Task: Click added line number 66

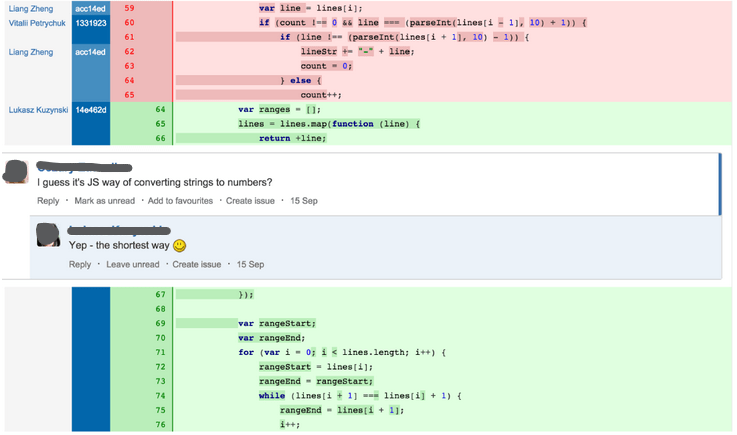Action: click(x=159, y=138)
